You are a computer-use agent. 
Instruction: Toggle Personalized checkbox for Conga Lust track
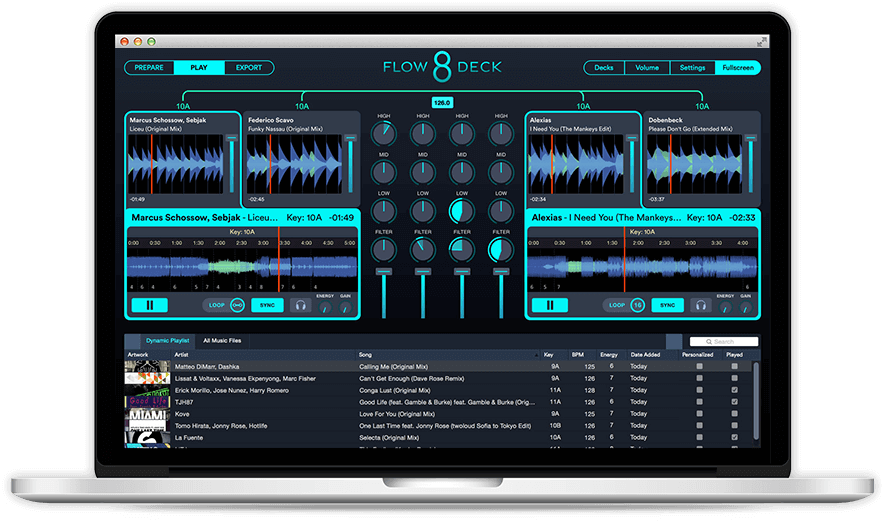699,390
